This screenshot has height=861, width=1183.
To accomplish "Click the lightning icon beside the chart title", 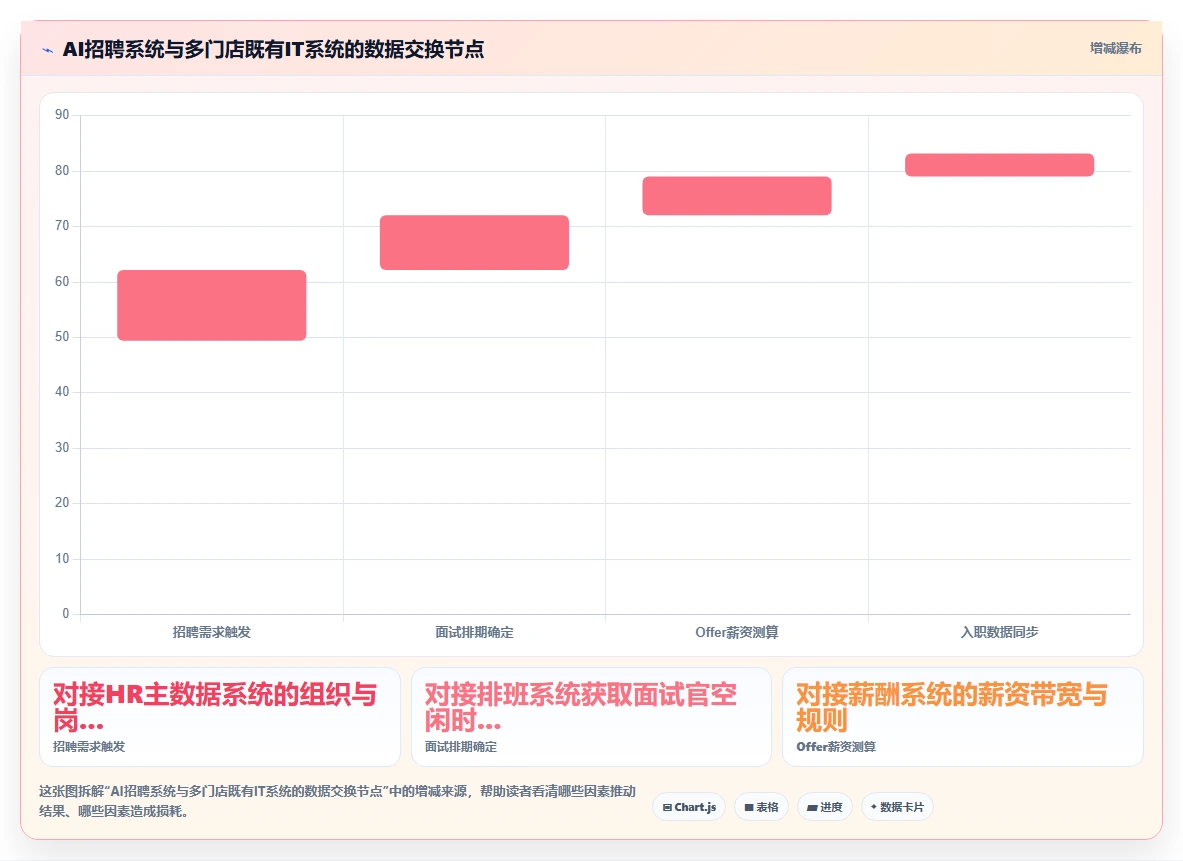I will tap(48, 51).
